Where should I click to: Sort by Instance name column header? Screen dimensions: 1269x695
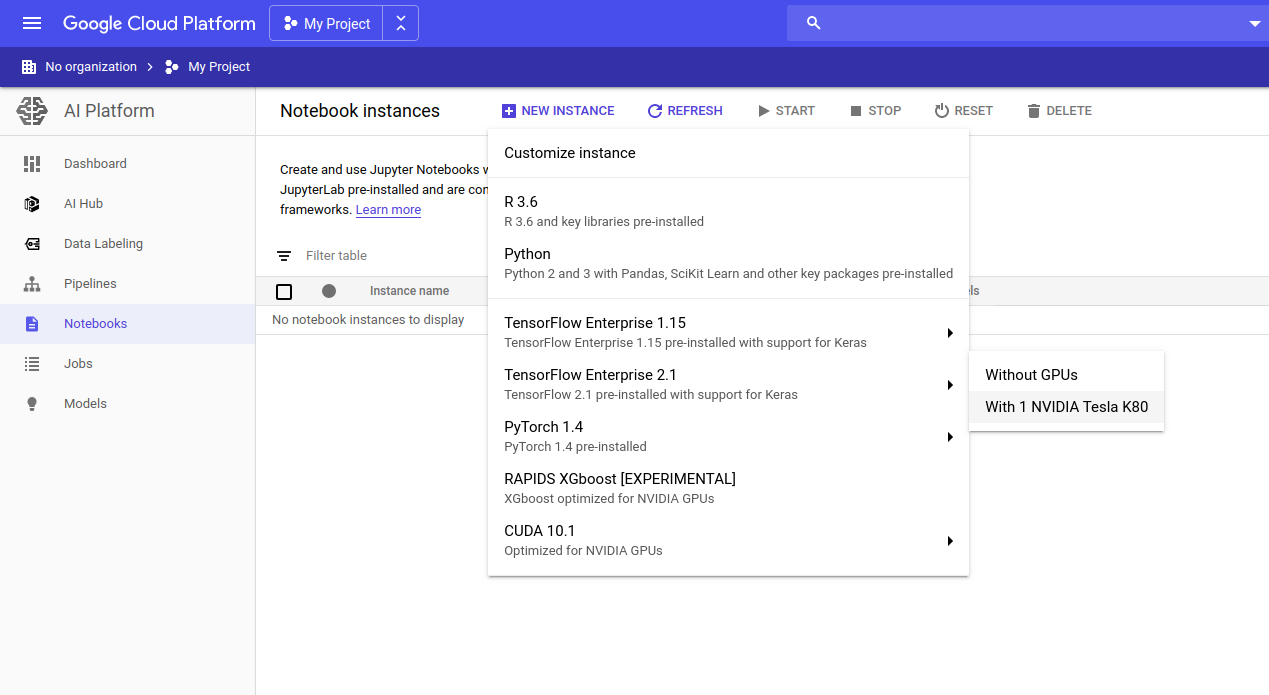[x=409, y=291]
